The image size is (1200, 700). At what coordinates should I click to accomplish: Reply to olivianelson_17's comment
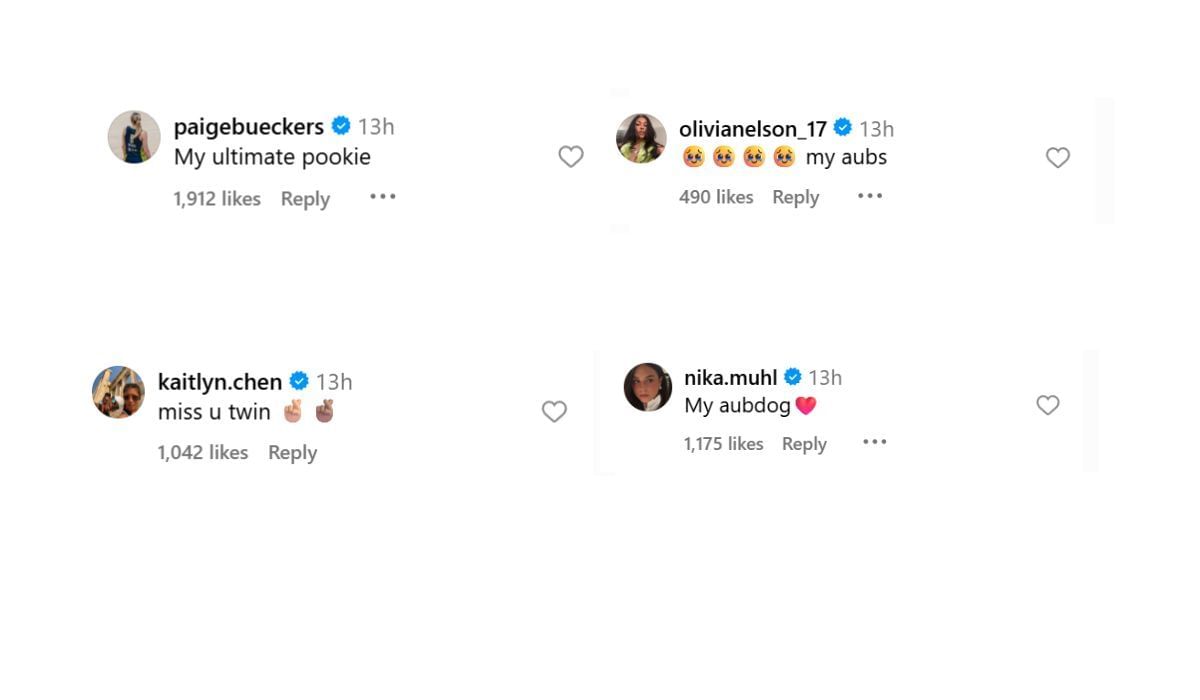(795, 198)
